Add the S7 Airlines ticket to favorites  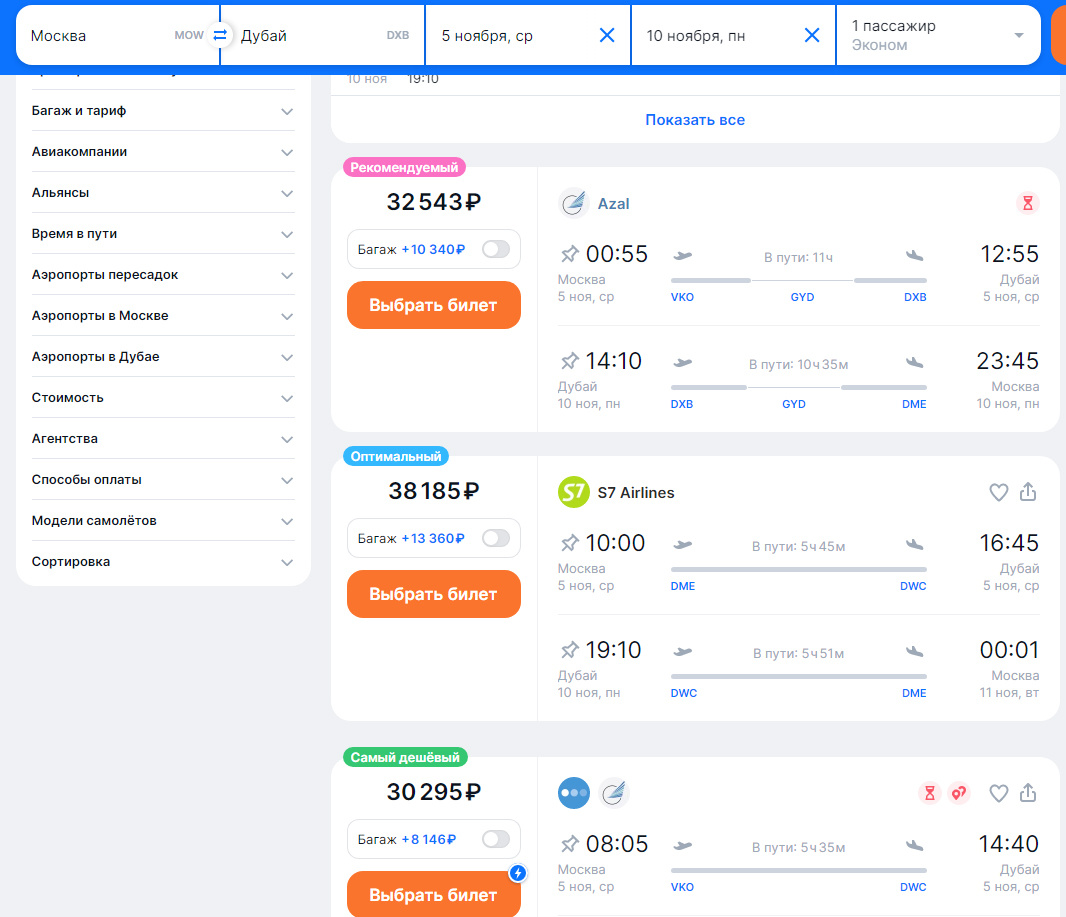[998, 491]
